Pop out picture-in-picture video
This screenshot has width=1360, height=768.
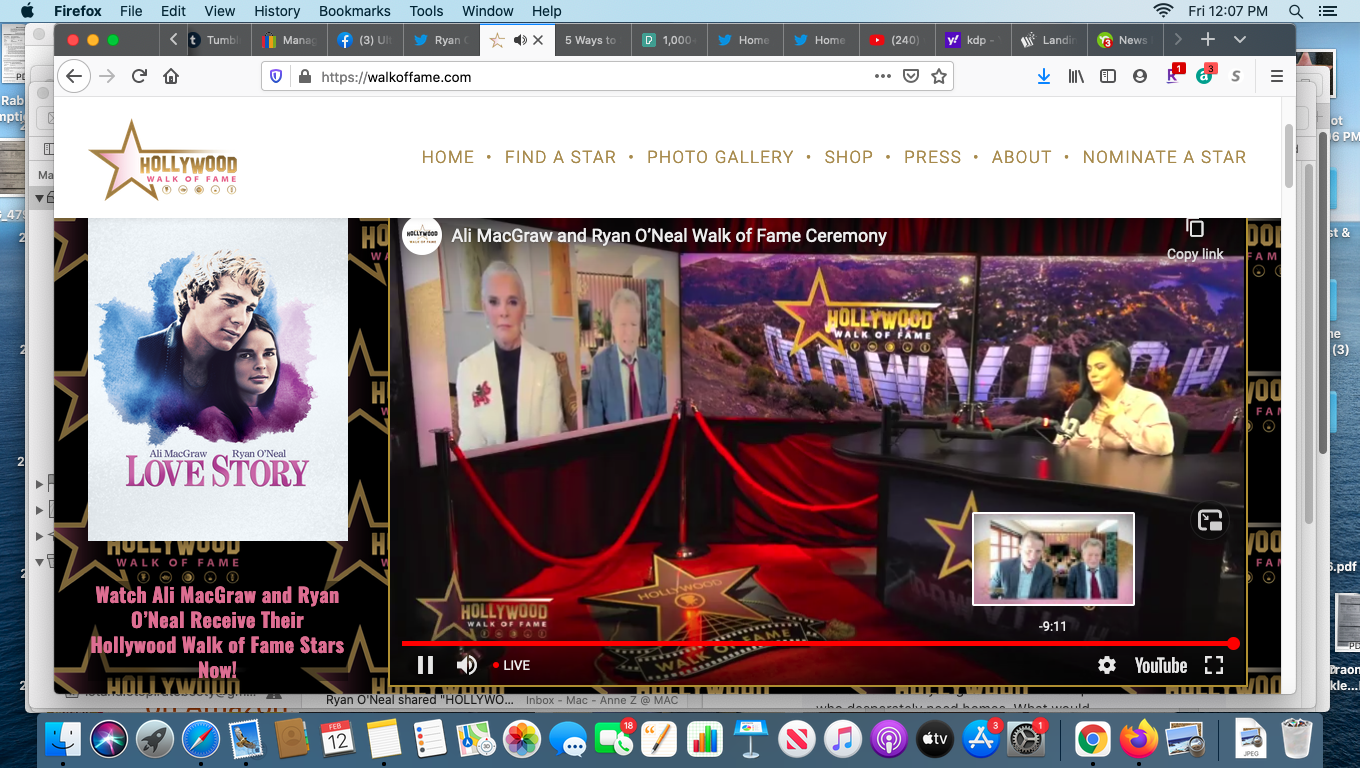point(1210,520)
